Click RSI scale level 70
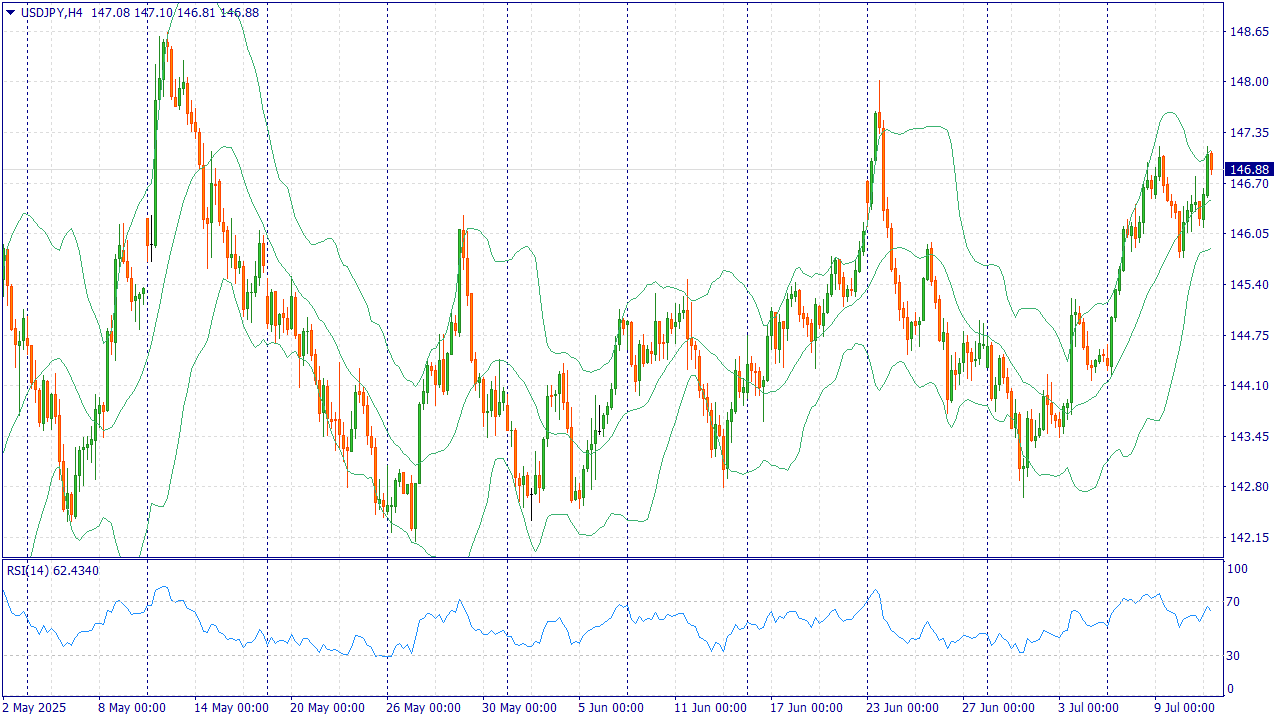This screenshot has width=1280, height=720. click(x=1235, y=602)
